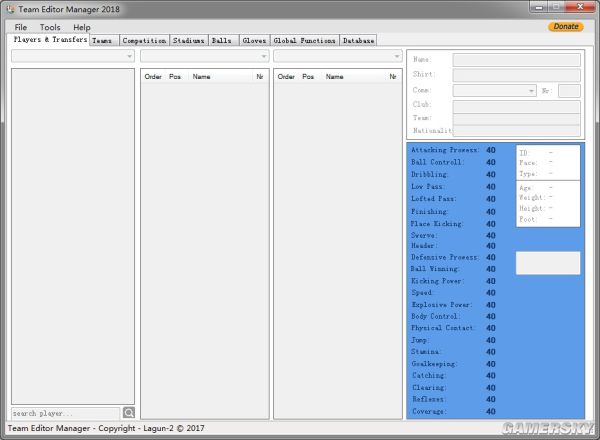Click the Clearing value 40
600x440 pixels.
click(491, 388)
